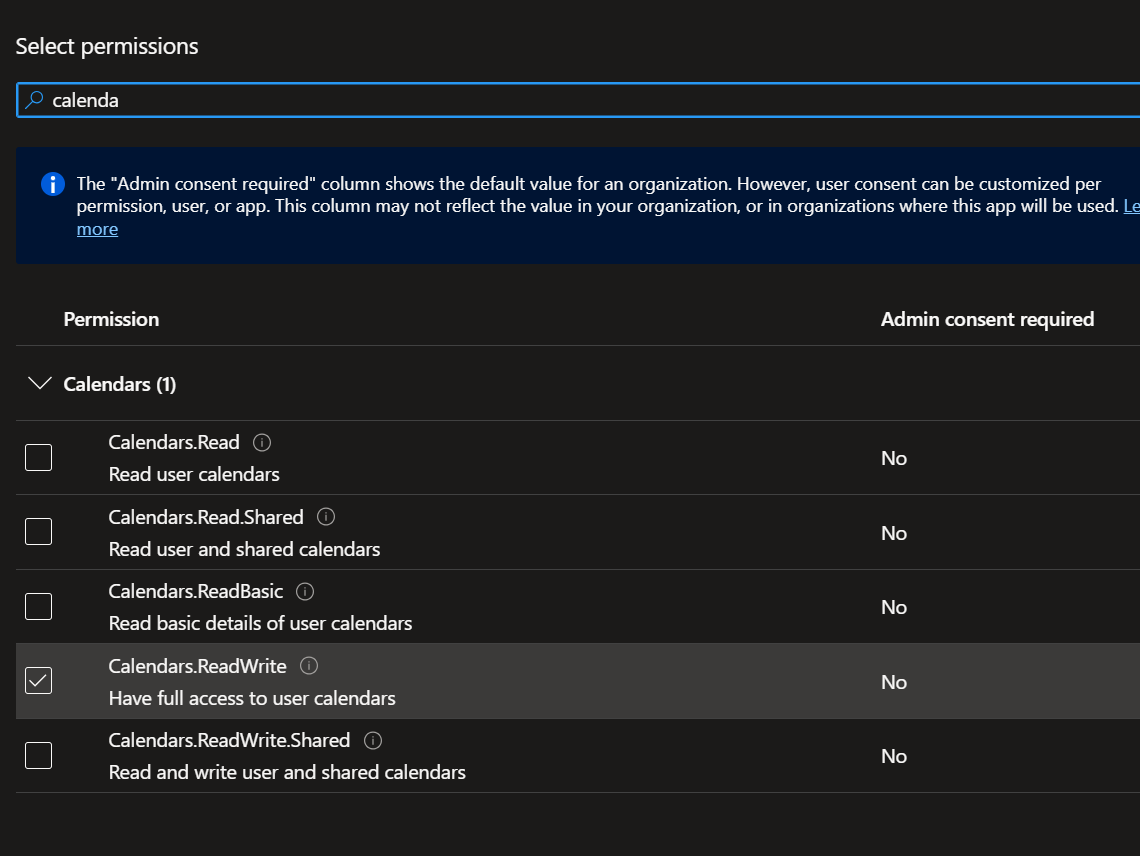Click the Calendars.ReadWrite.Shared permission name
This screenshot has width=1140, height=856.
[229, 740]
